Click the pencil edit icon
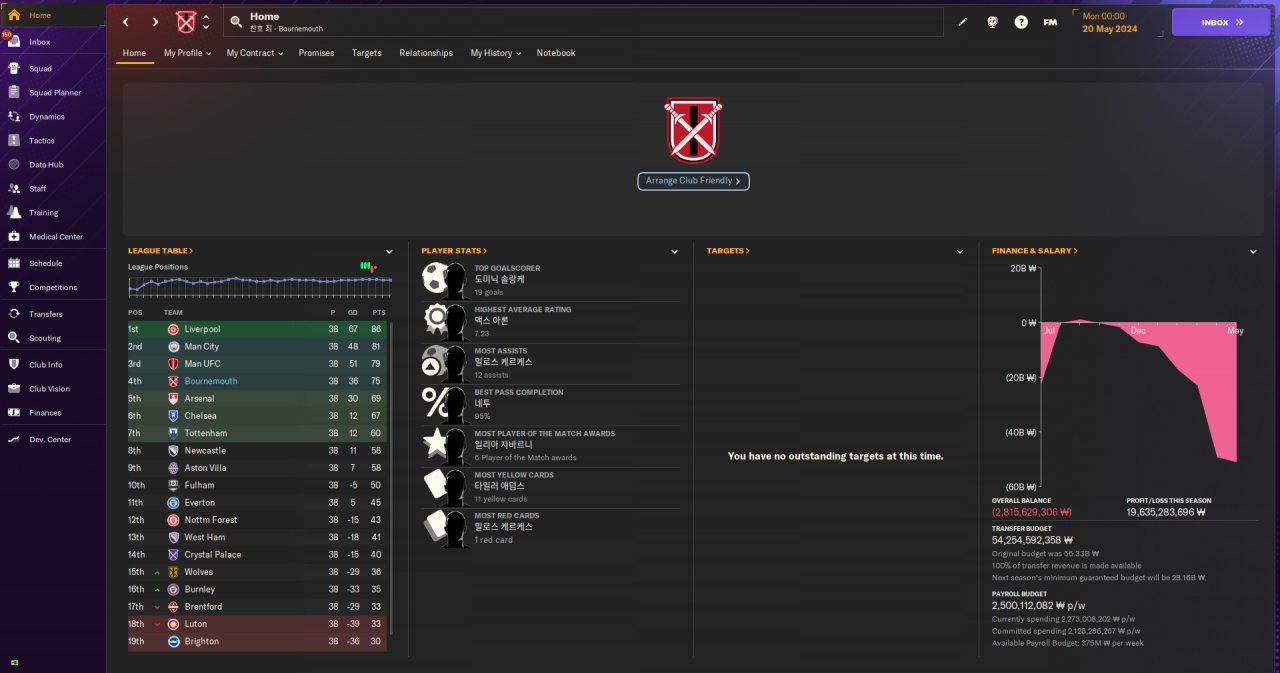Image resolution: width=1280 pixels, height=673 pixels. tap(963, 22)
